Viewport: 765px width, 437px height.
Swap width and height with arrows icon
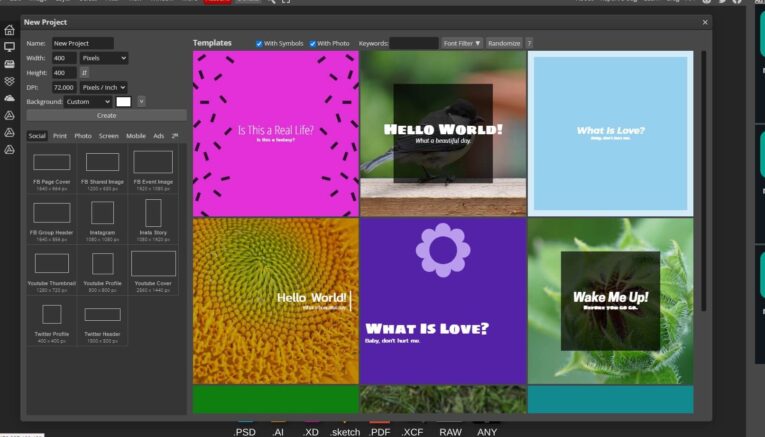click(x=84, y=73)
